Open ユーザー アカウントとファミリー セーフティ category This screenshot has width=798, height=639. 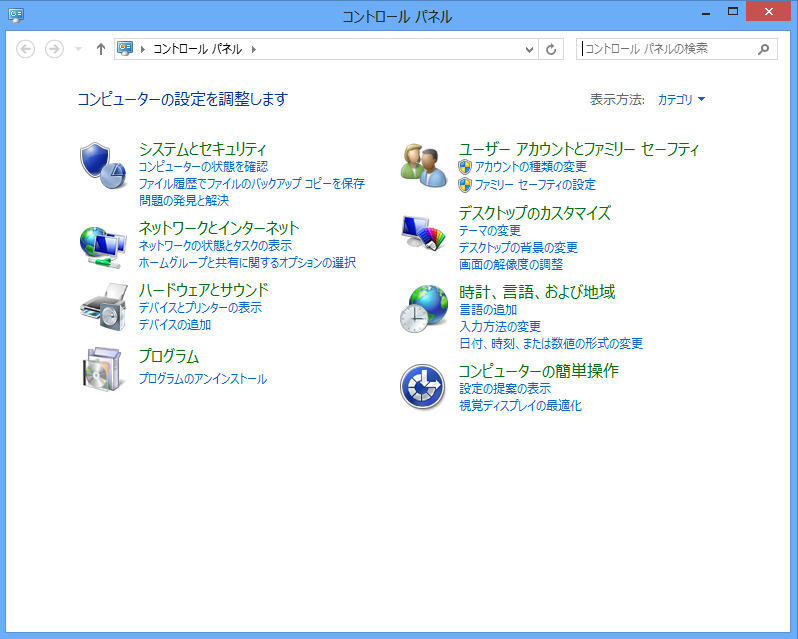coord(579,149)
